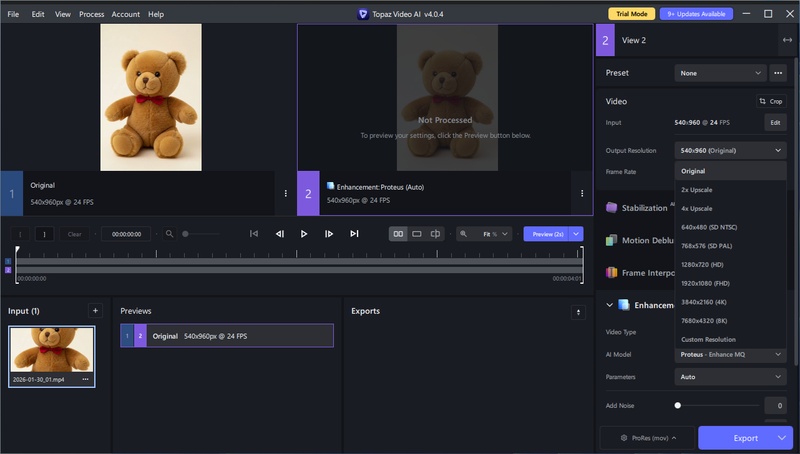
Task: Click the Add Noise value field
Action: pyautogui.click(x=776, y=406)
